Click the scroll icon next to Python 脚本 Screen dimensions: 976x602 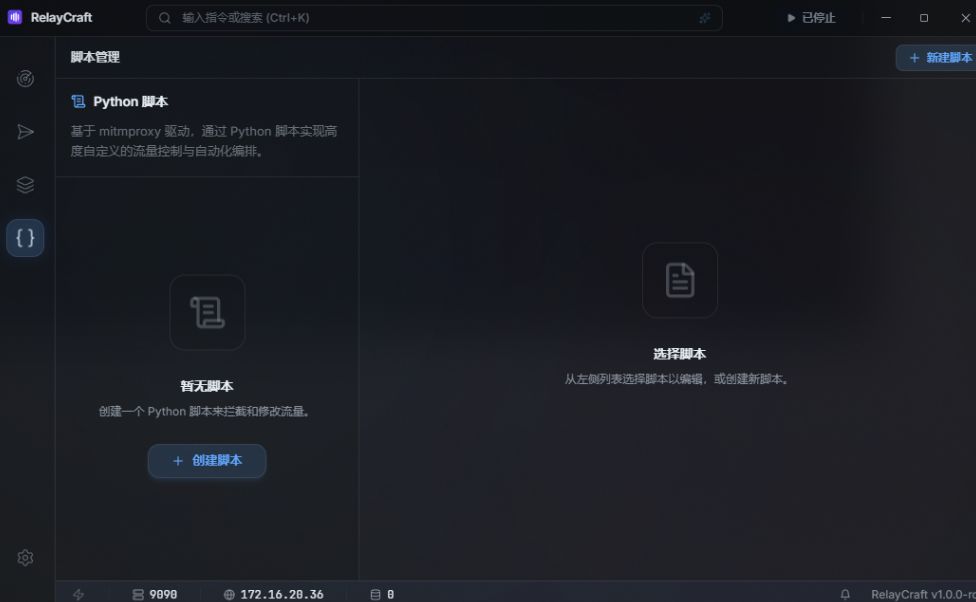78,101
